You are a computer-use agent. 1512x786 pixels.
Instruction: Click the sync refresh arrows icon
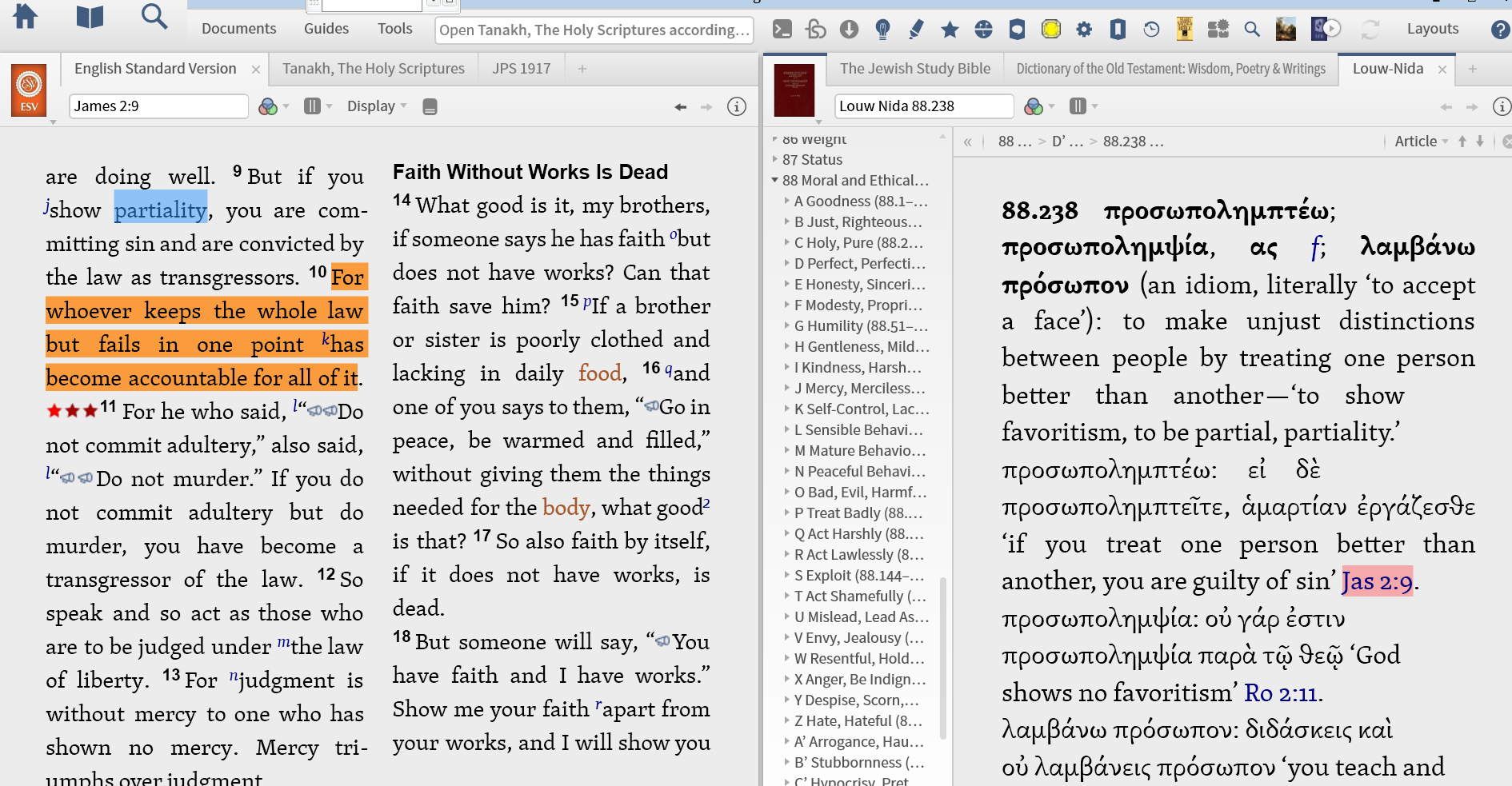tap(1370, 30)
